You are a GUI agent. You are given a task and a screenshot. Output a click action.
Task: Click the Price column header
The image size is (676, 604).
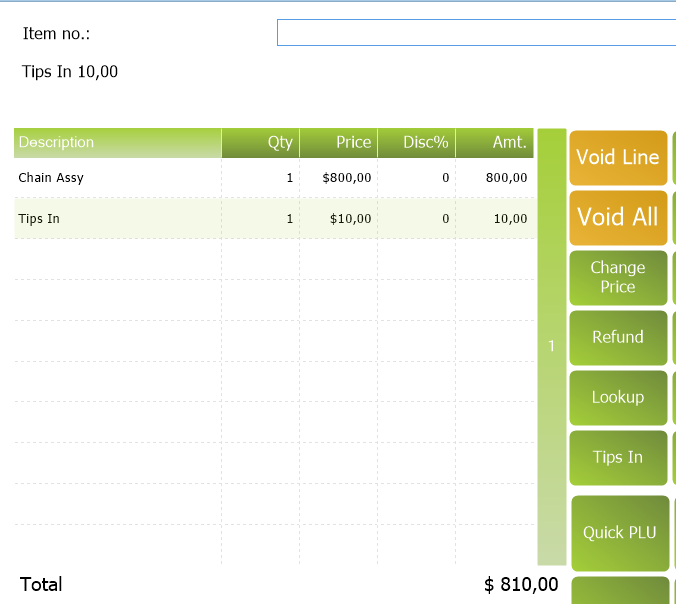pyautogui.click(x=338, y=142)
